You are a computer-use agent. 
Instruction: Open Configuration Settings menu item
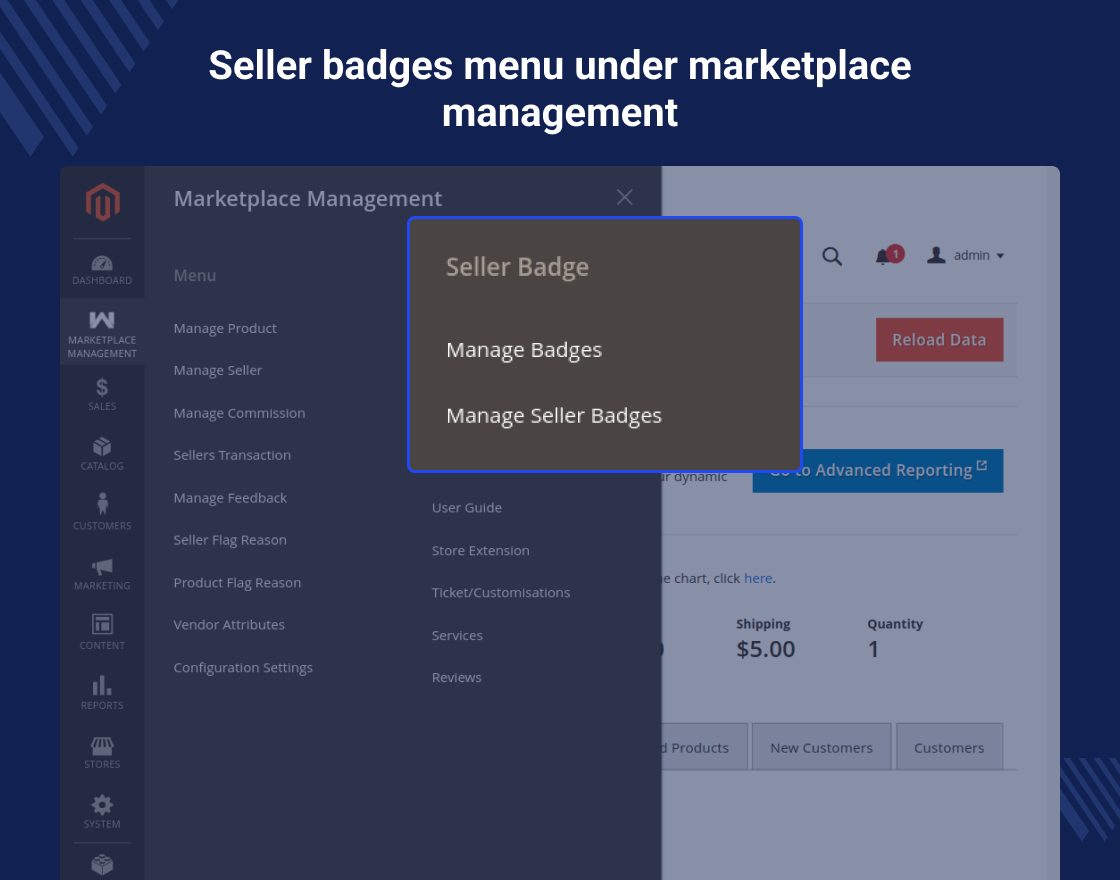click(x=243, y=668)
